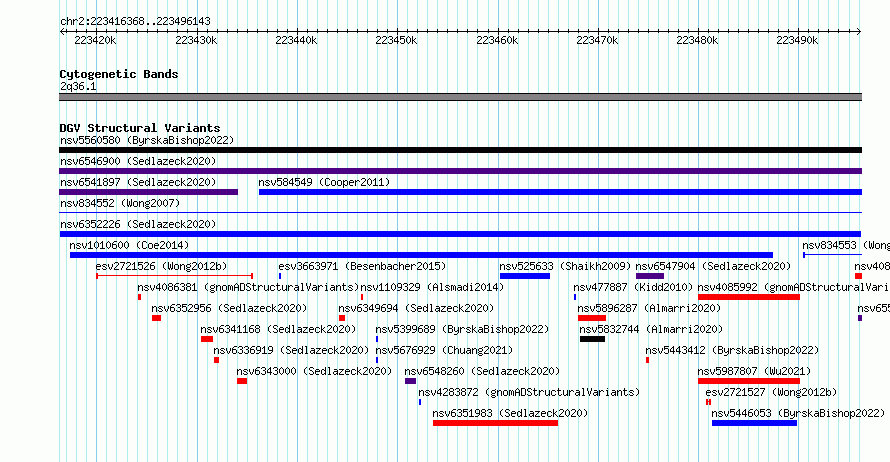890x462 pixels.
Task: Click the 223450k ruler tick label
Action: click(396, 40)
